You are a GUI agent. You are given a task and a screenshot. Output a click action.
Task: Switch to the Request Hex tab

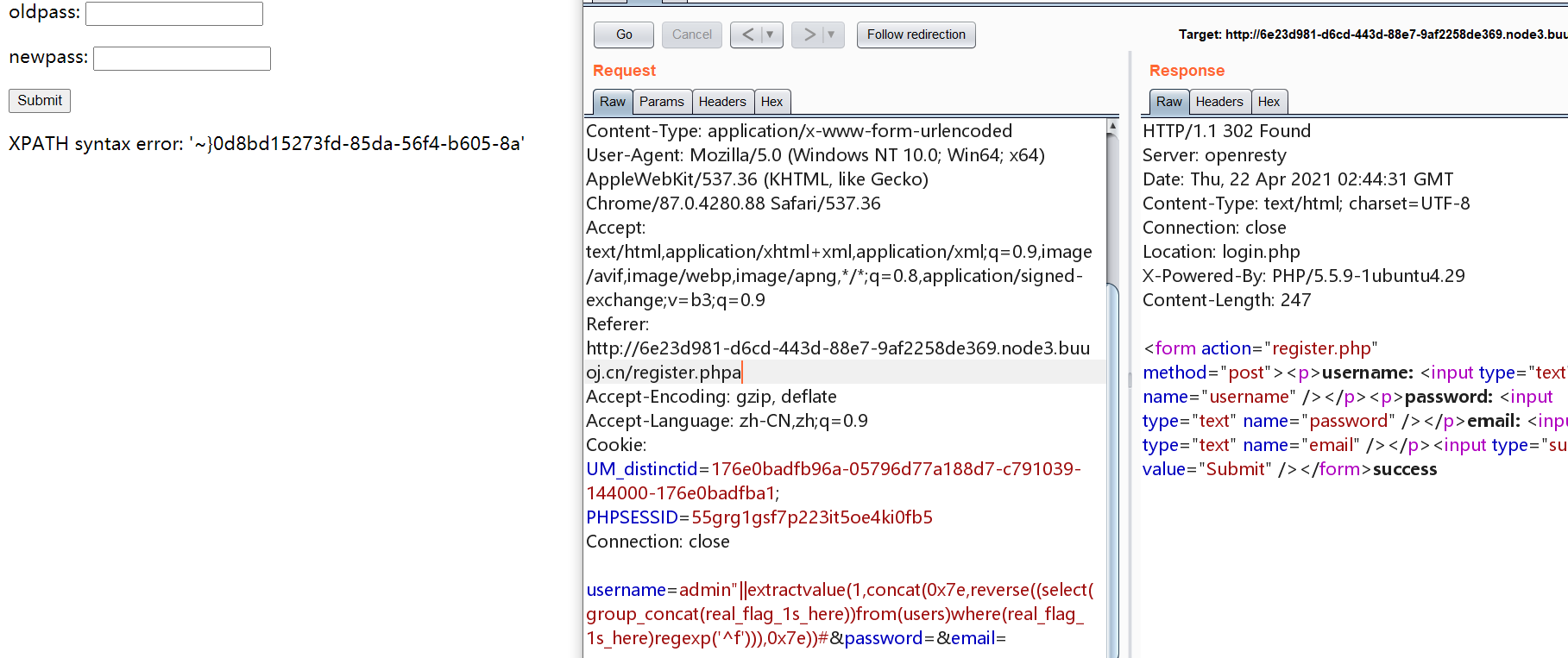771,102
